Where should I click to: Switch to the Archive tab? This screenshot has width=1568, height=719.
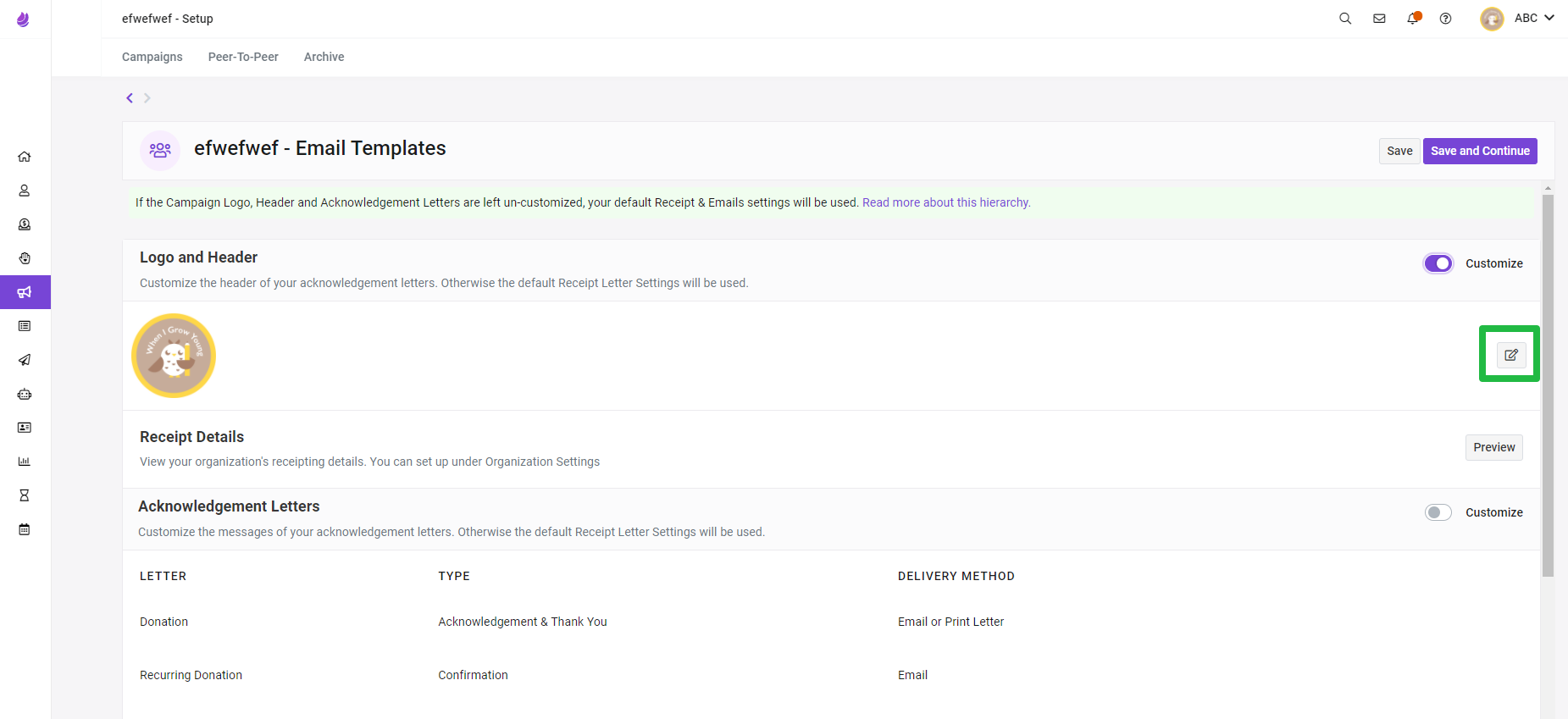[x=324, y=57]
